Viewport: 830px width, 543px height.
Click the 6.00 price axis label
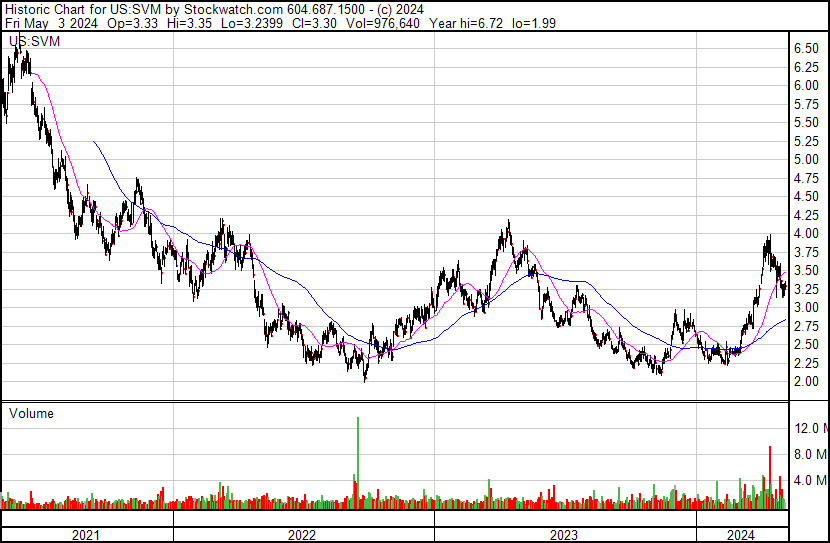click(x=806, y=85)
